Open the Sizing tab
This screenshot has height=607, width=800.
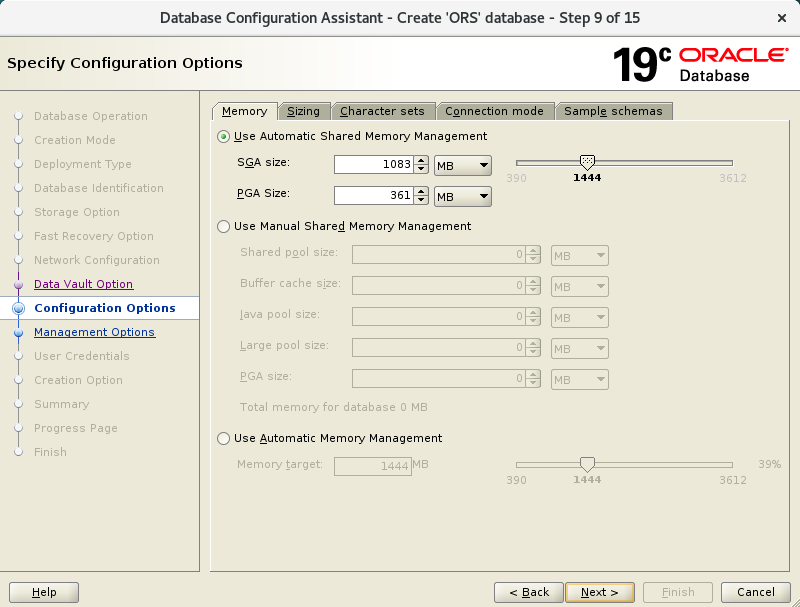point(304,111)
